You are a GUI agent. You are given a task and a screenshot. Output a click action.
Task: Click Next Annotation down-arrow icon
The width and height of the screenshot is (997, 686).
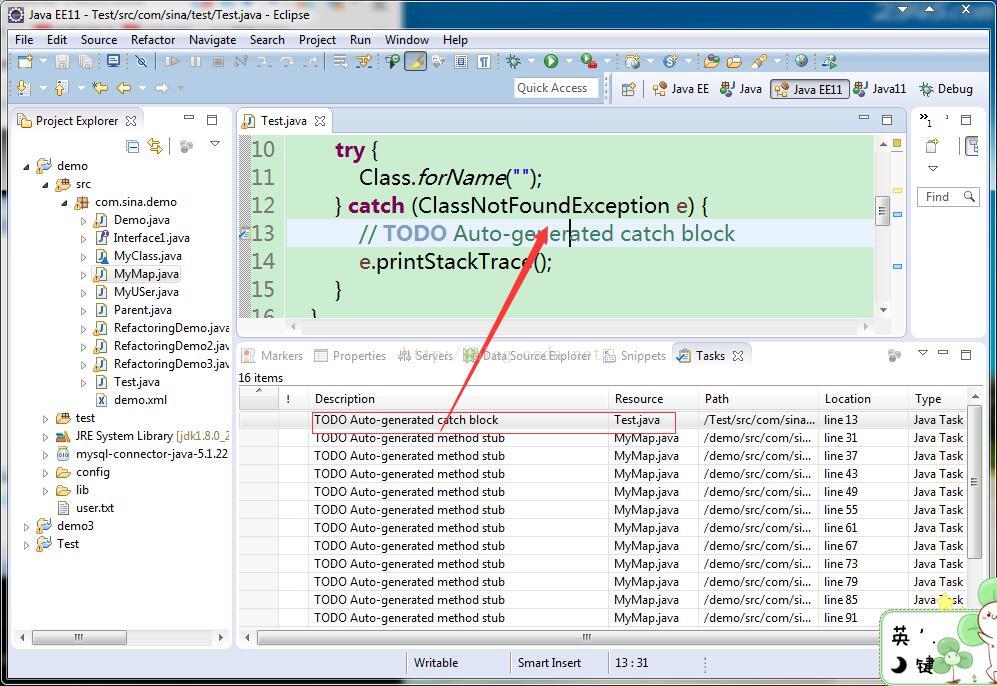pyautogui.click(x=23, y=88)
